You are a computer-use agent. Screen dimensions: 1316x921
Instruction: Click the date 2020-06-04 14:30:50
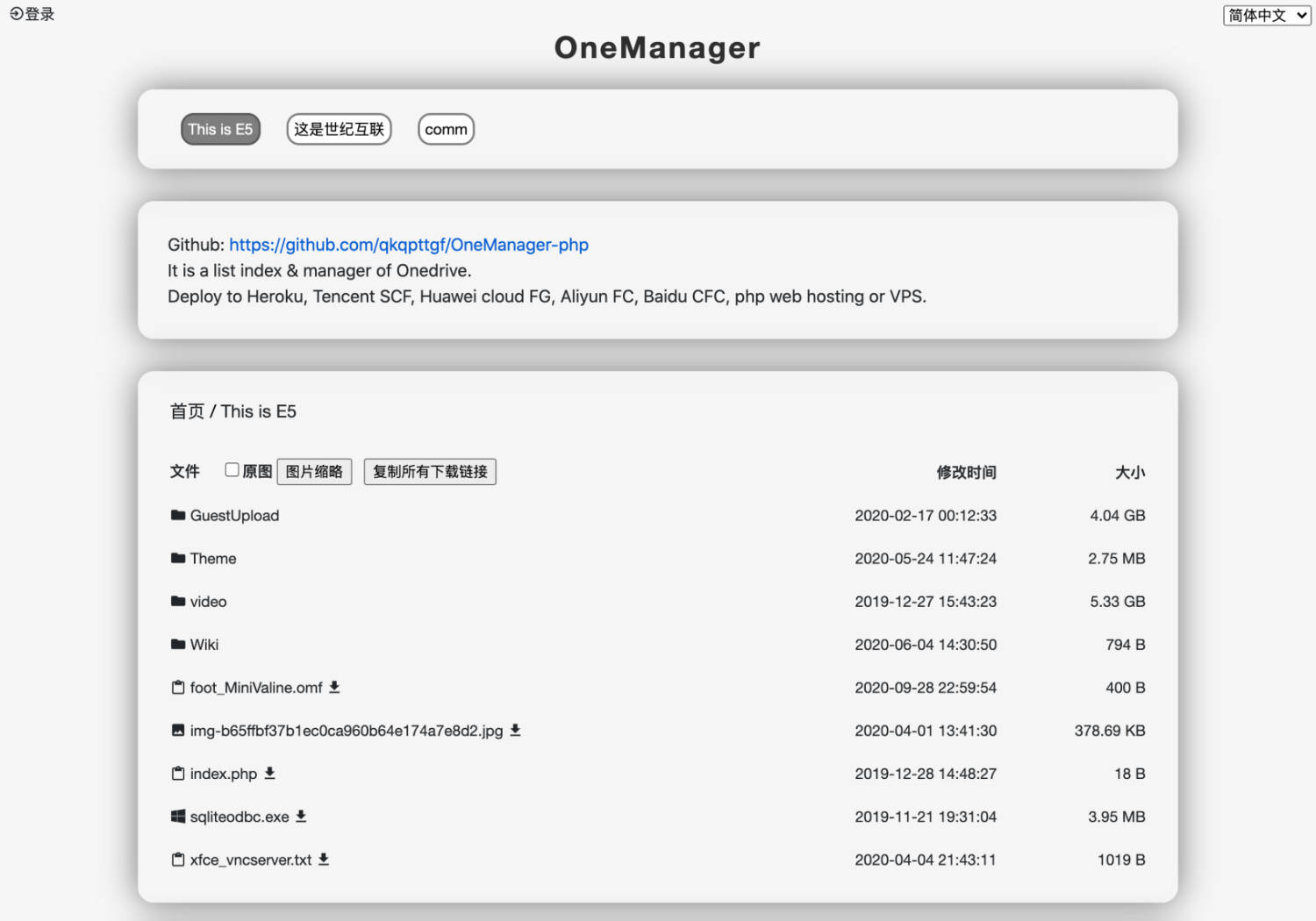pos(926,645)
